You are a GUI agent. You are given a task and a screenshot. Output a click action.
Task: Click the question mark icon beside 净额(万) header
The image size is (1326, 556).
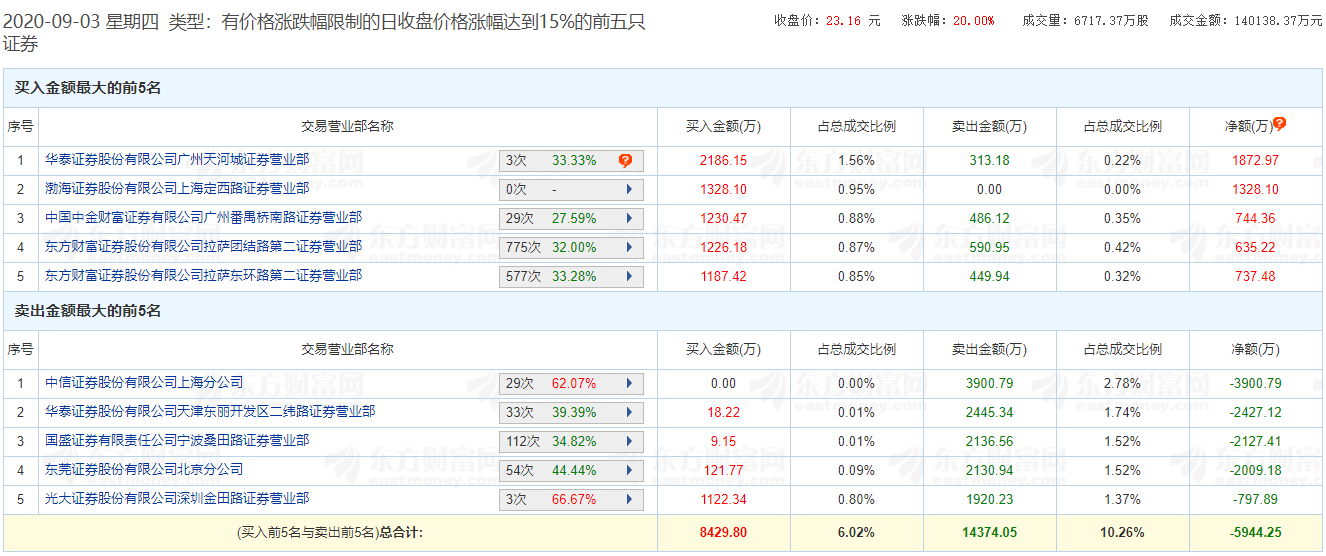(x=1279, y=124)
